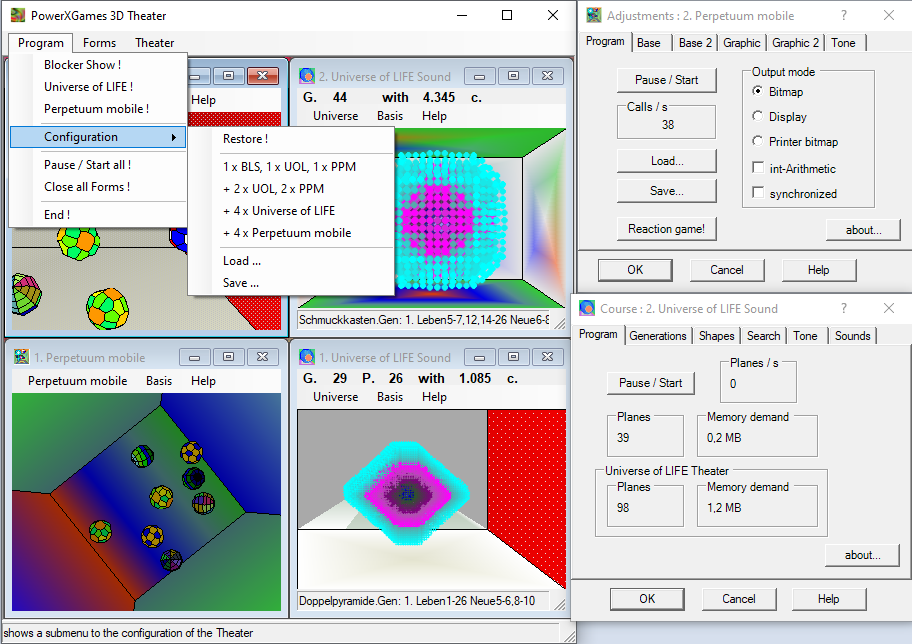912x644 pixels.
Task: Confirm the Adjustments dialog with OK
Action: click(x=635, y=270)
